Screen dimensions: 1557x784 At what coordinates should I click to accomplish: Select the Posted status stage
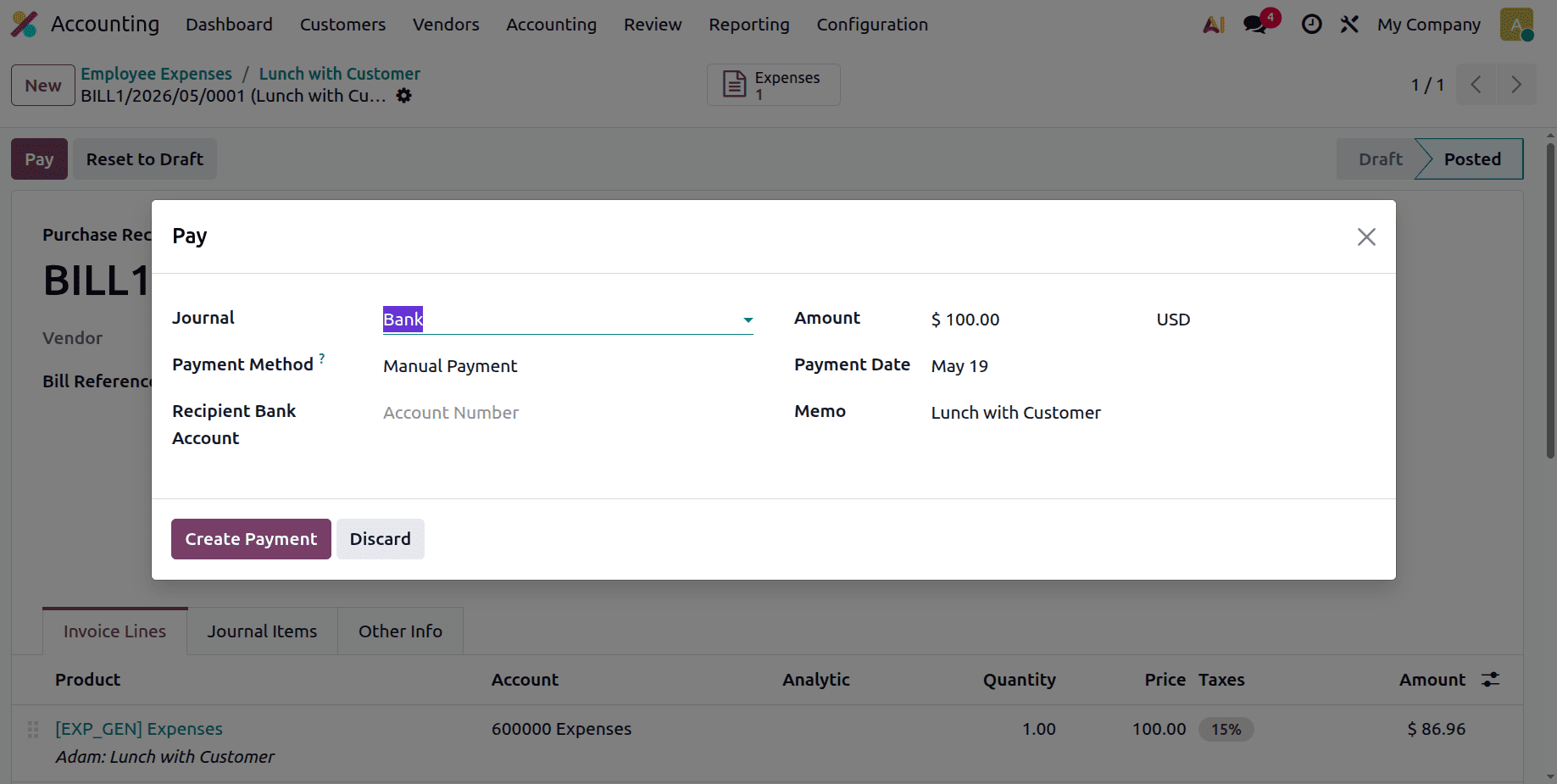pos(1472,159)
